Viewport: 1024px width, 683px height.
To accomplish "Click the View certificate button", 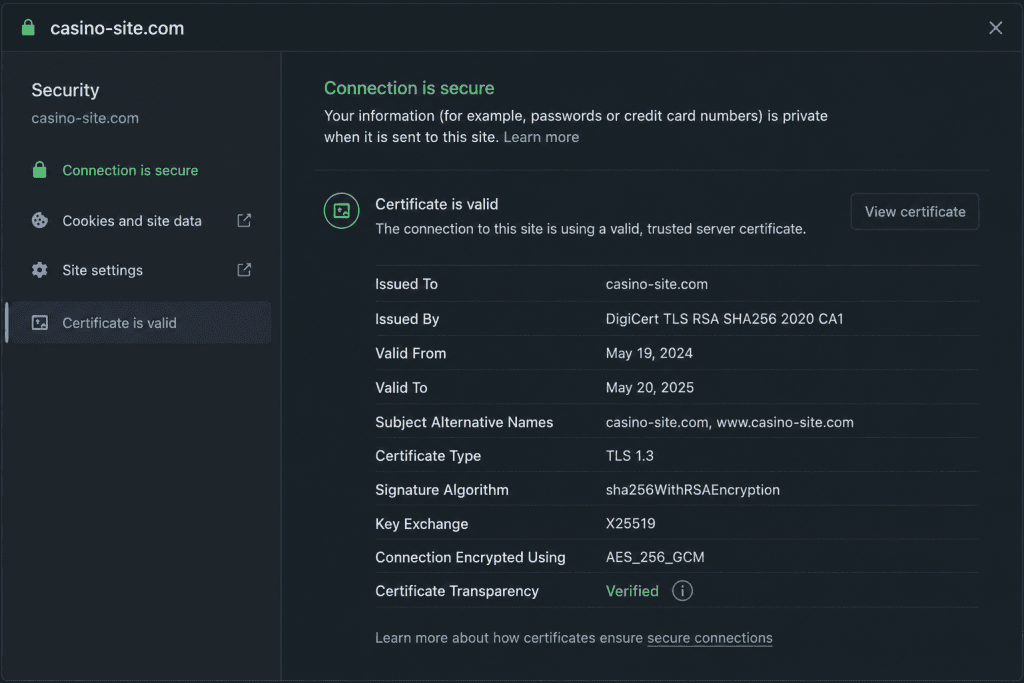I will coord(914,212).
